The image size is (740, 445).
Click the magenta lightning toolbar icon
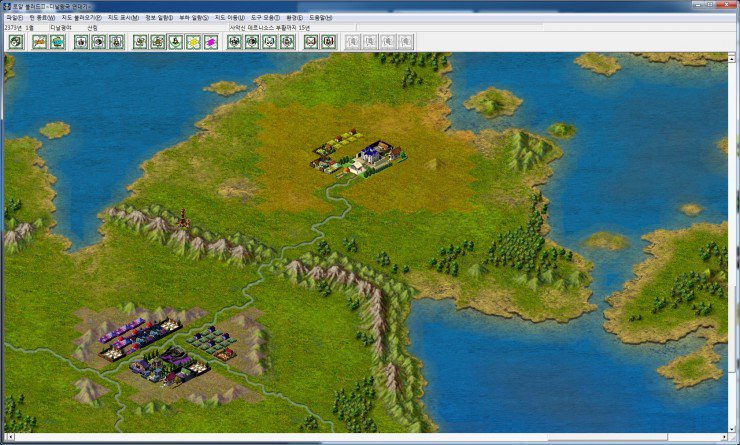(211, 42)
